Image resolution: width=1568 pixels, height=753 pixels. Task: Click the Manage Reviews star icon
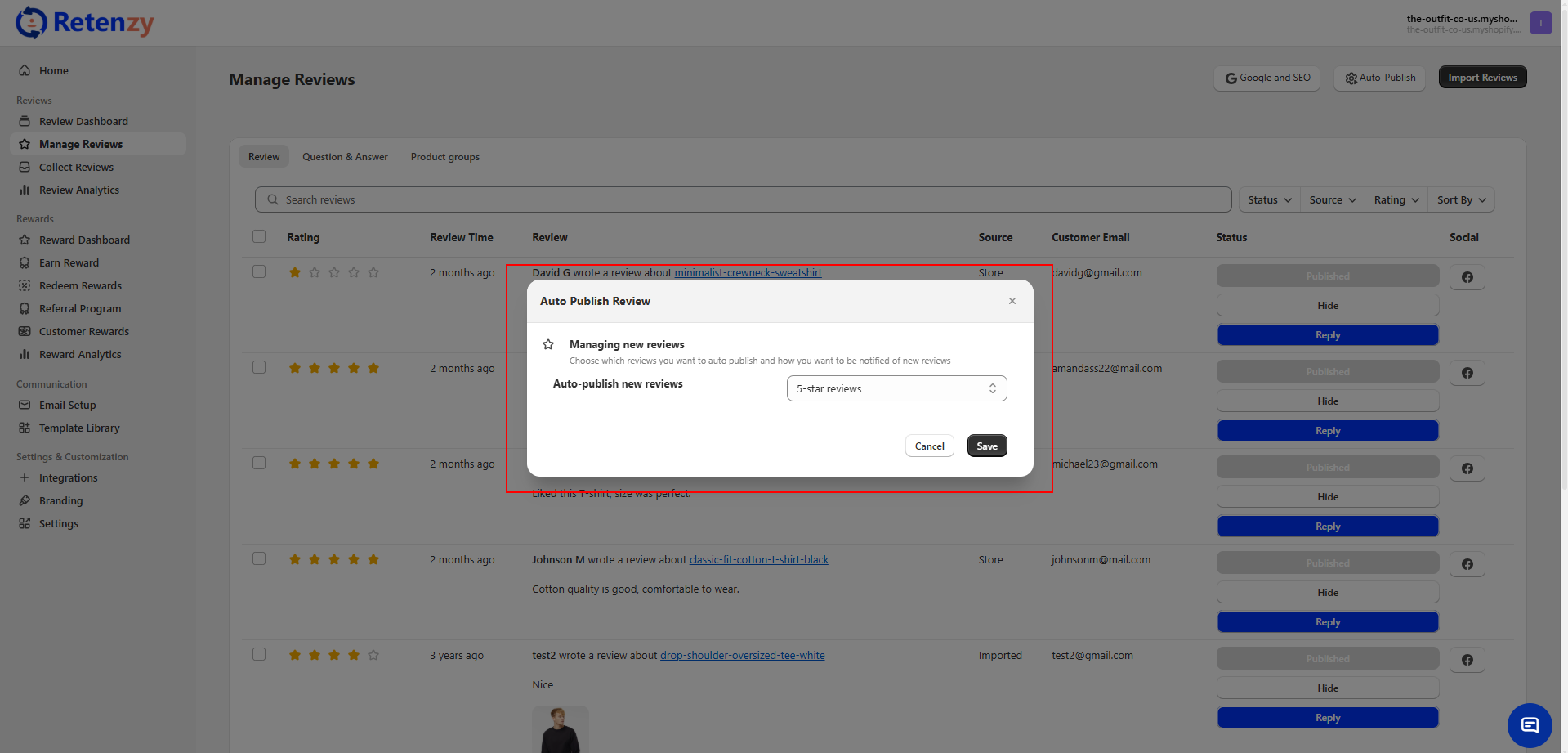click(25, 144)
